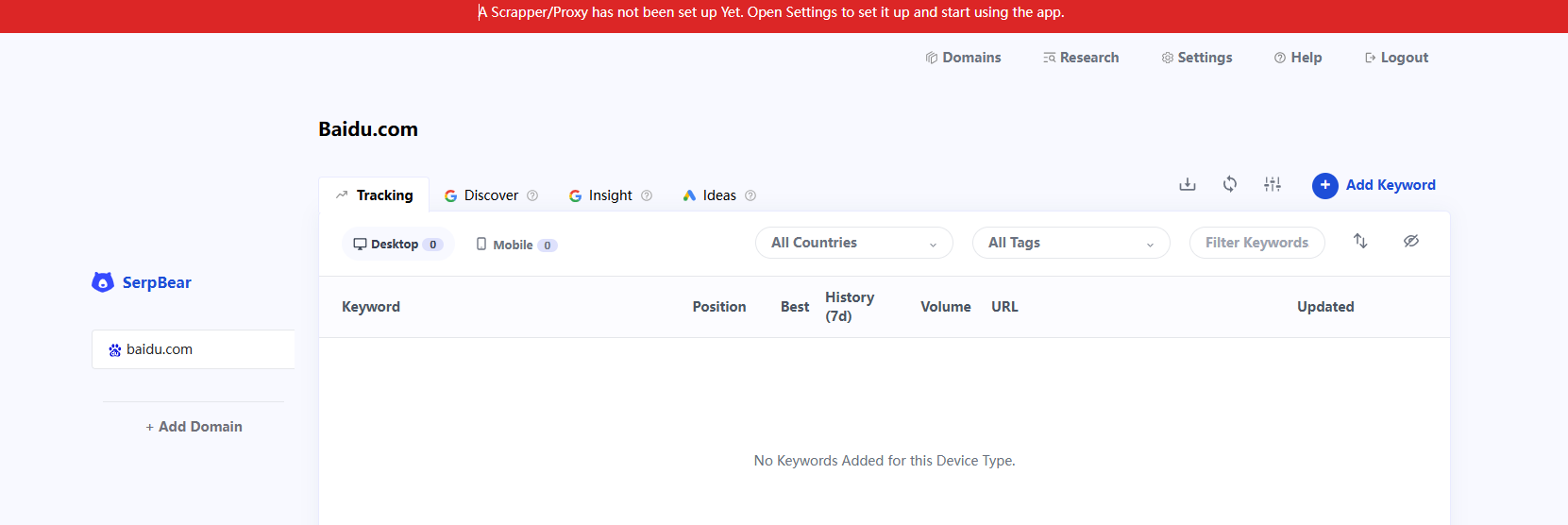Click the export download icon
The image size is (1568, 525).
pyautogui.click(x=1188, y=184)
